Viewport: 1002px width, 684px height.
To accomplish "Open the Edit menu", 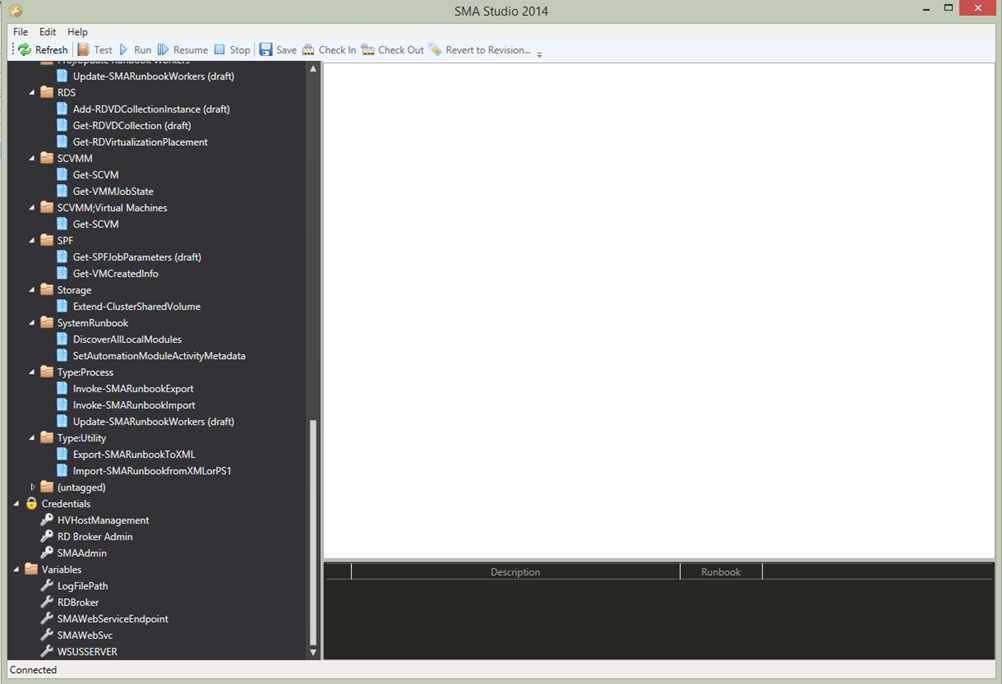I will click(47, 32).
